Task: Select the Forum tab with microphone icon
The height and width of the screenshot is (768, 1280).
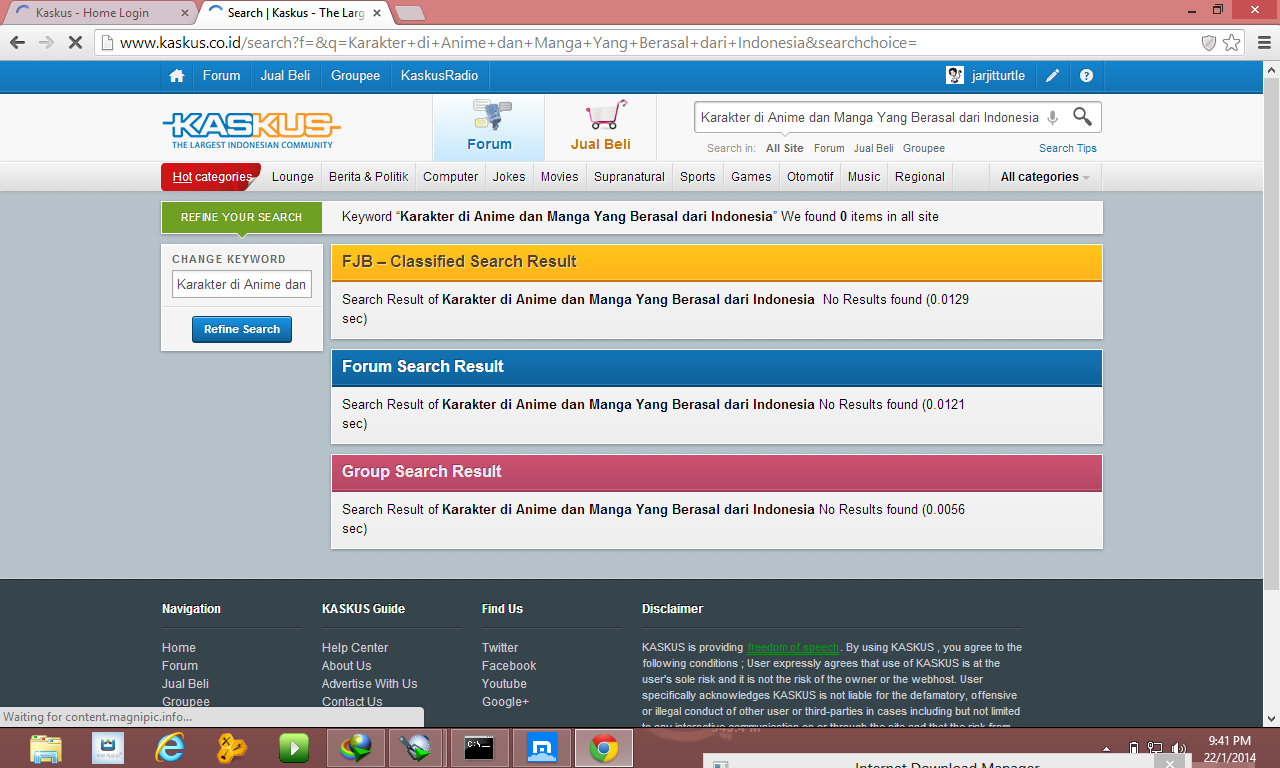Action: pos(489,128)
